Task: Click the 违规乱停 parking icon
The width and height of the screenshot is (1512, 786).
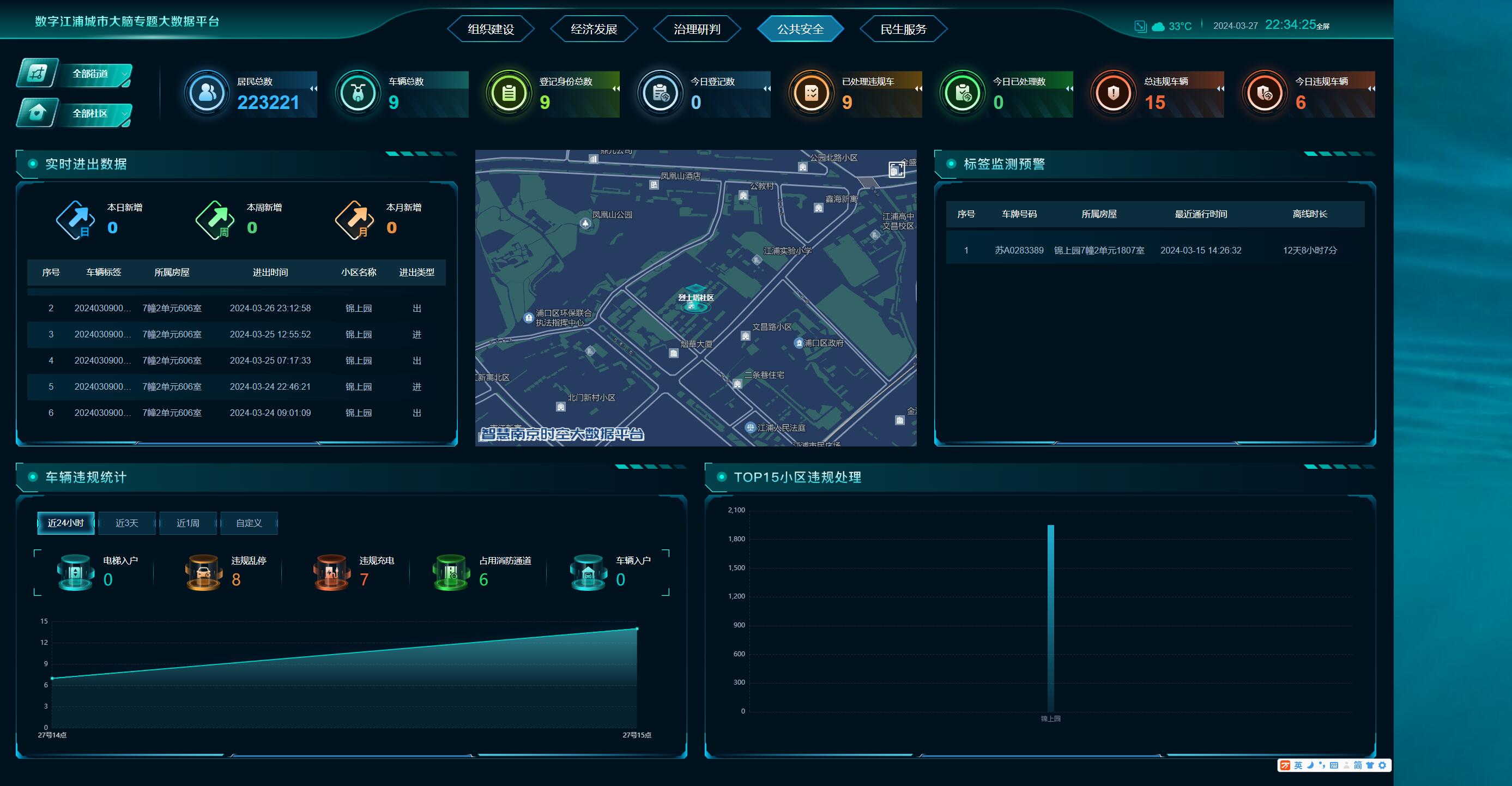Action: point(204,572)
